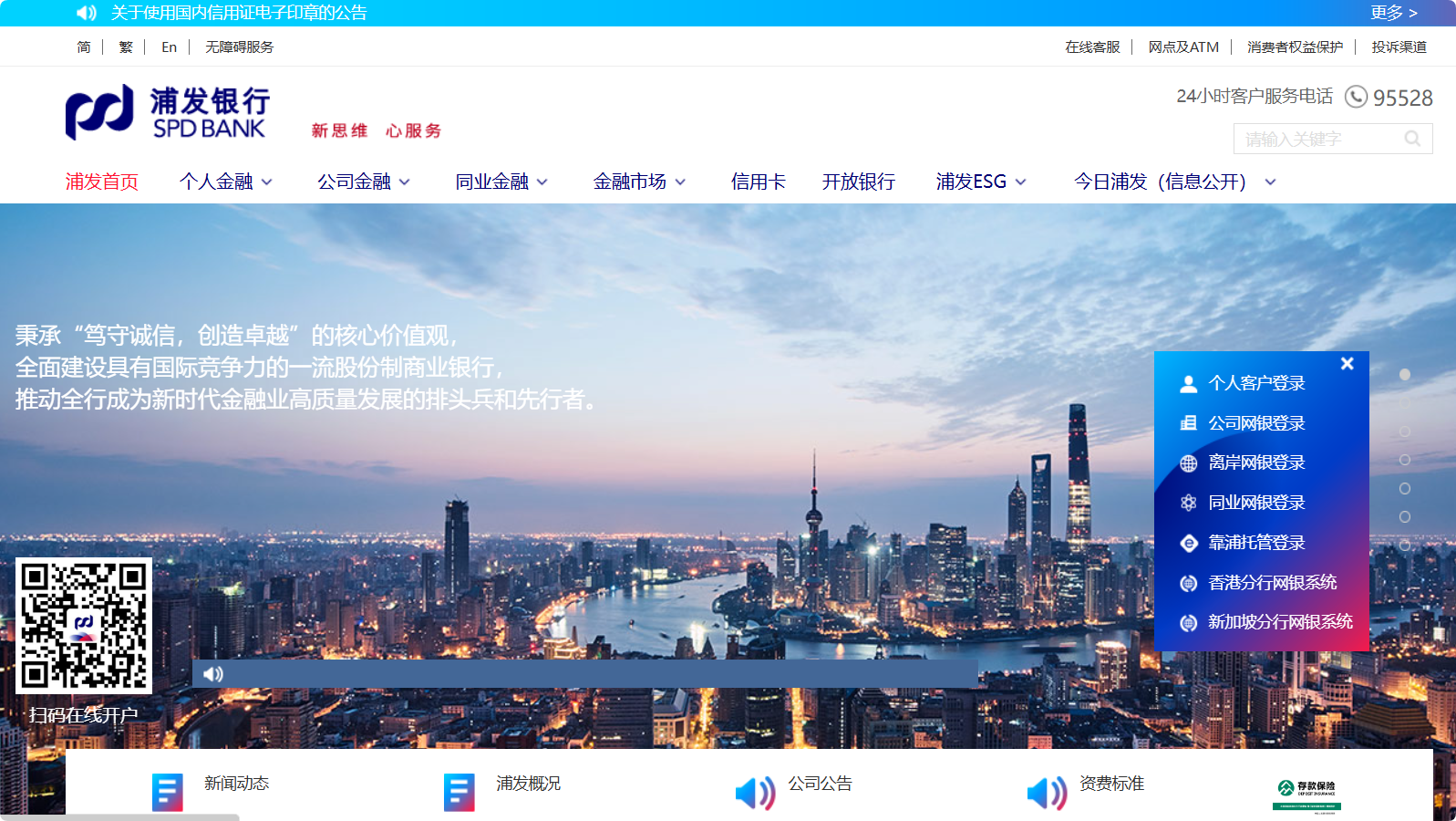Screen dimensions: 1456x821
Task: Open 网点及ATM locator link
Action: click(x=1183, y=47)
